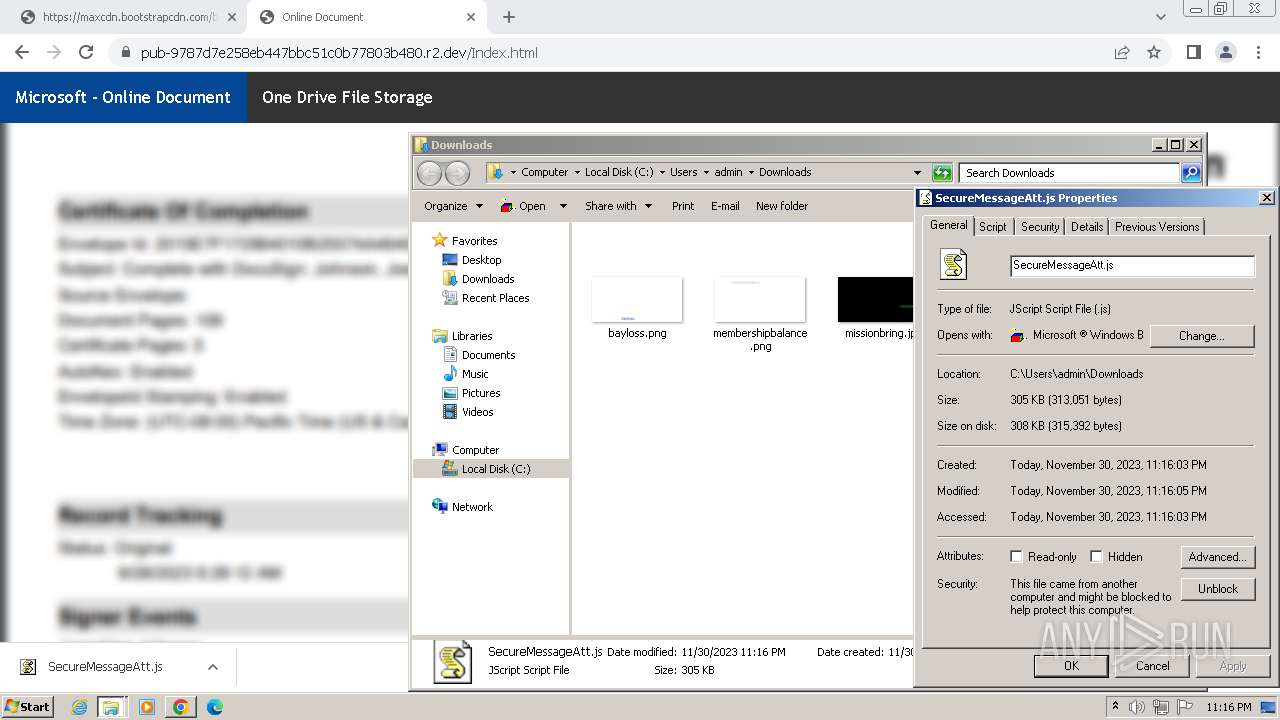The width and height of the screenshot is (1280, 720).
Task: Click Change... opens-with button
Action: pos(1201,336)
